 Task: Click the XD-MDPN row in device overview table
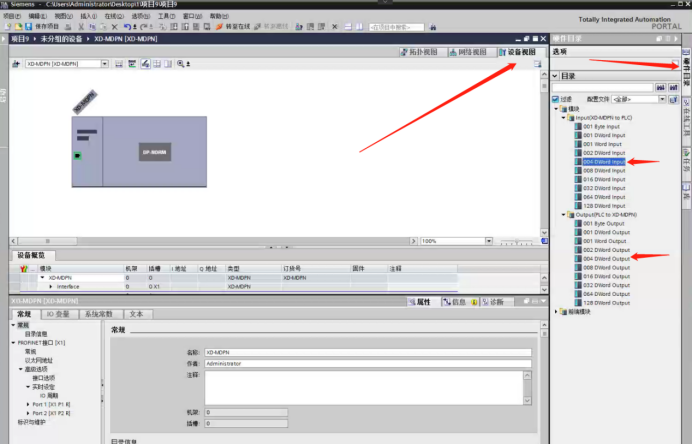coord(234,278)
